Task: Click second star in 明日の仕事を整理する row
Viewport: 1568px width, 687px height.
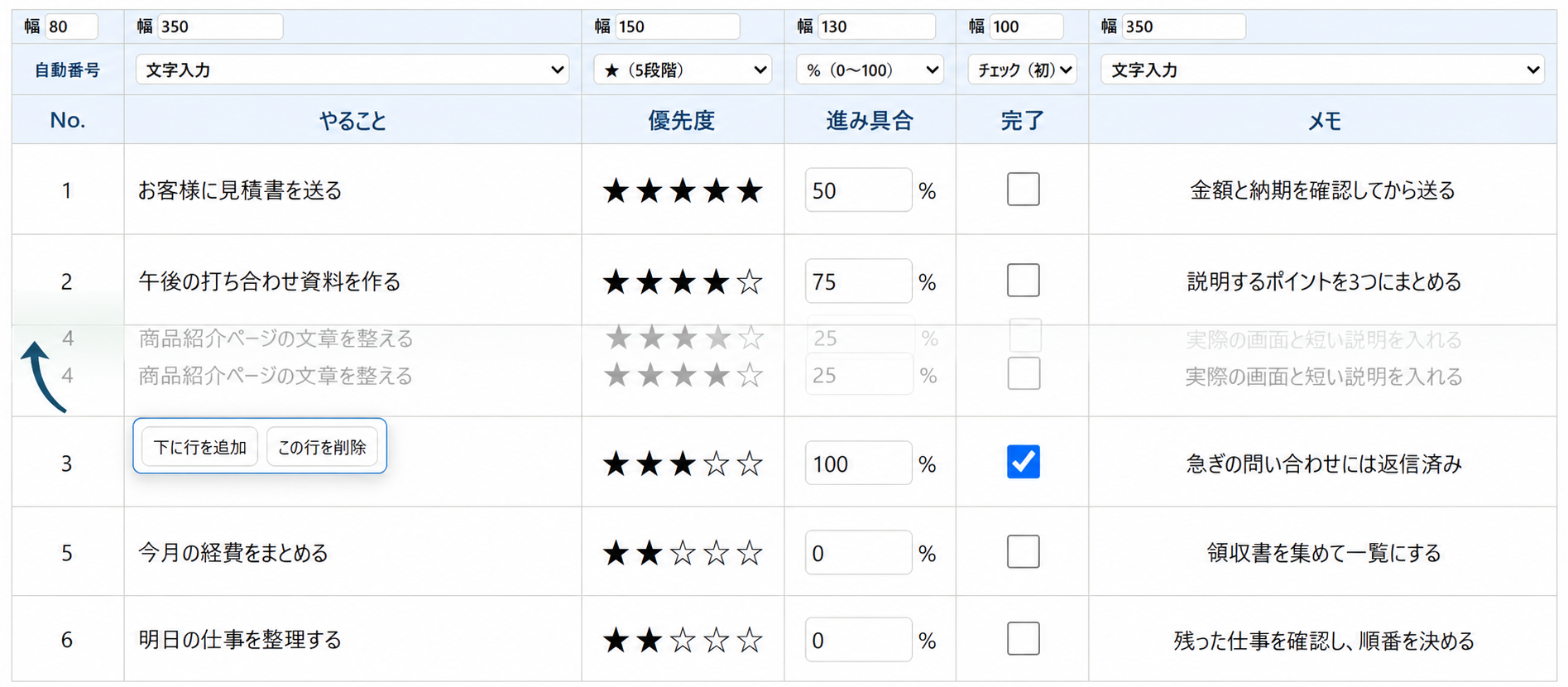Action: coord(650,640)
